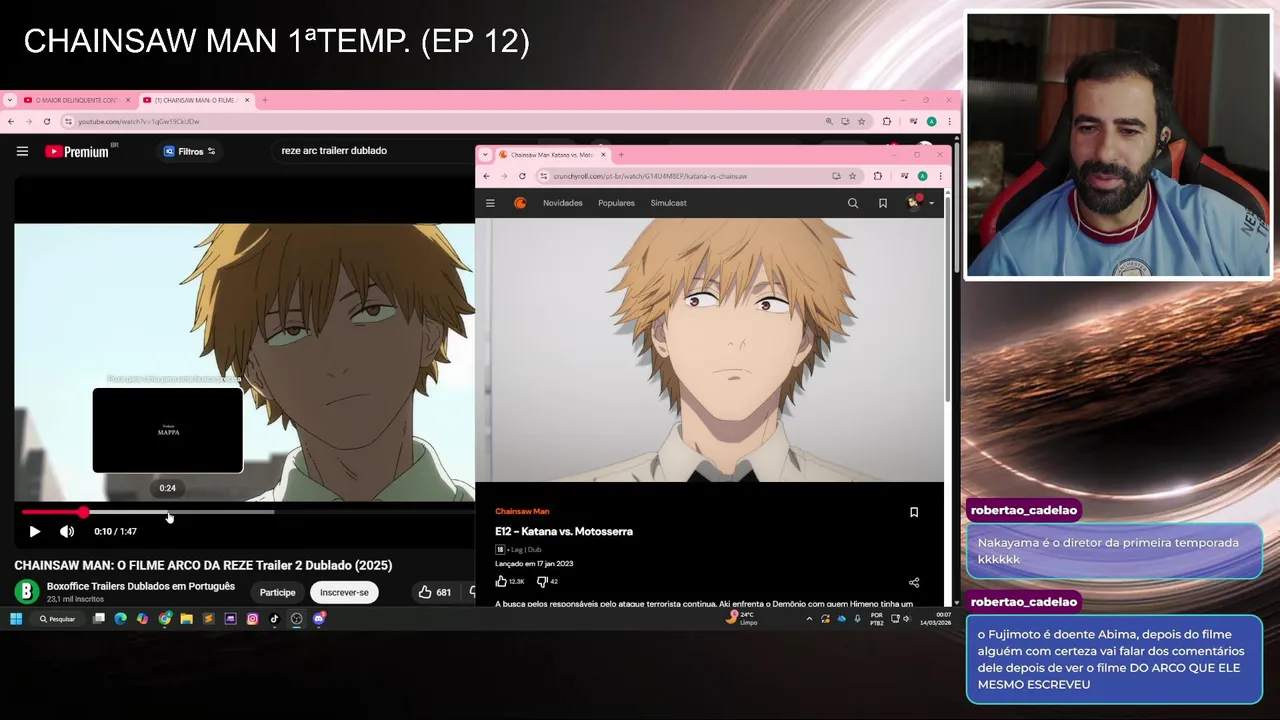Reload the YouTube page
This screenshot has width=1280, height=720.
(x=46, y=121)
